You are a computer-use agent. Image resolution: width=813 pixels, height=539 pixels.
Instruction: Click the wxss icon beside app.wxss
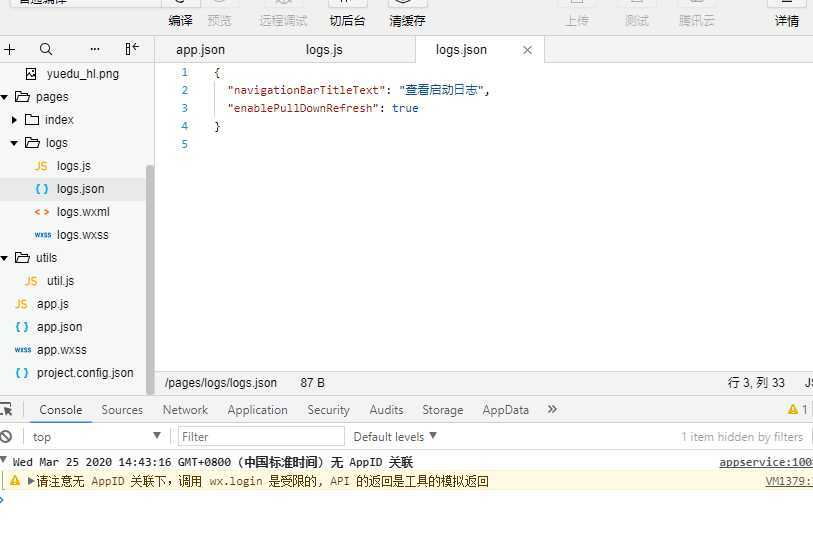[x=23, y=350]
